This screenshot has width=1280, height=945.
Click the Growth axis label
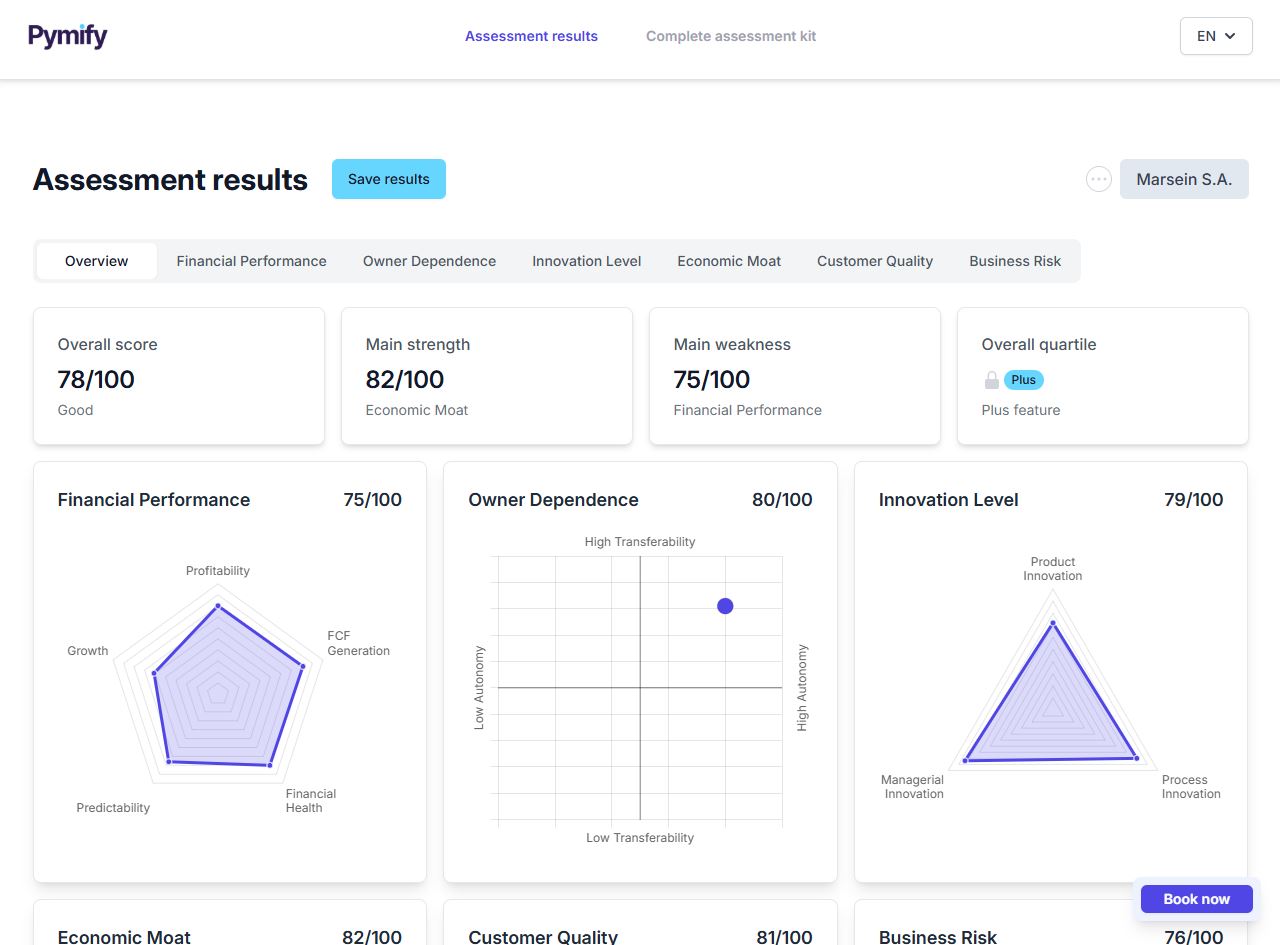[88, 651]
